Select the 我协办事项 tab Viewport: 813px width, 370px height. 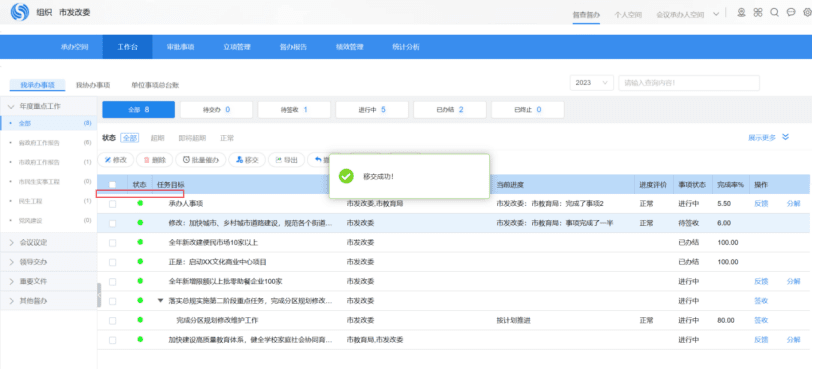[93, 85]
